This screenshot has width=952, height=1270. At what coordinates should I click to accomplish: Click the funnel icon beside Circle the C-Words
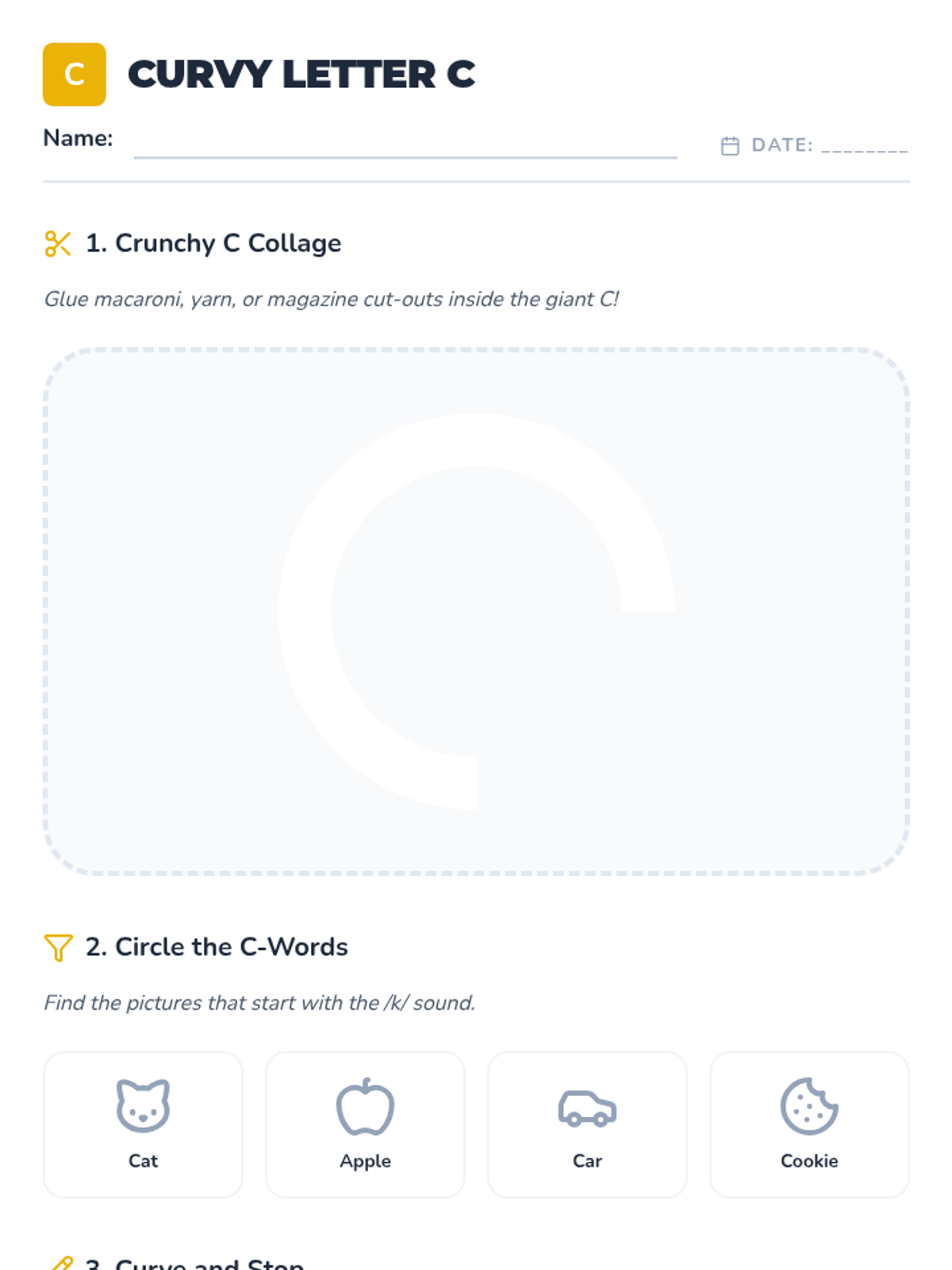tap(58, 947)
